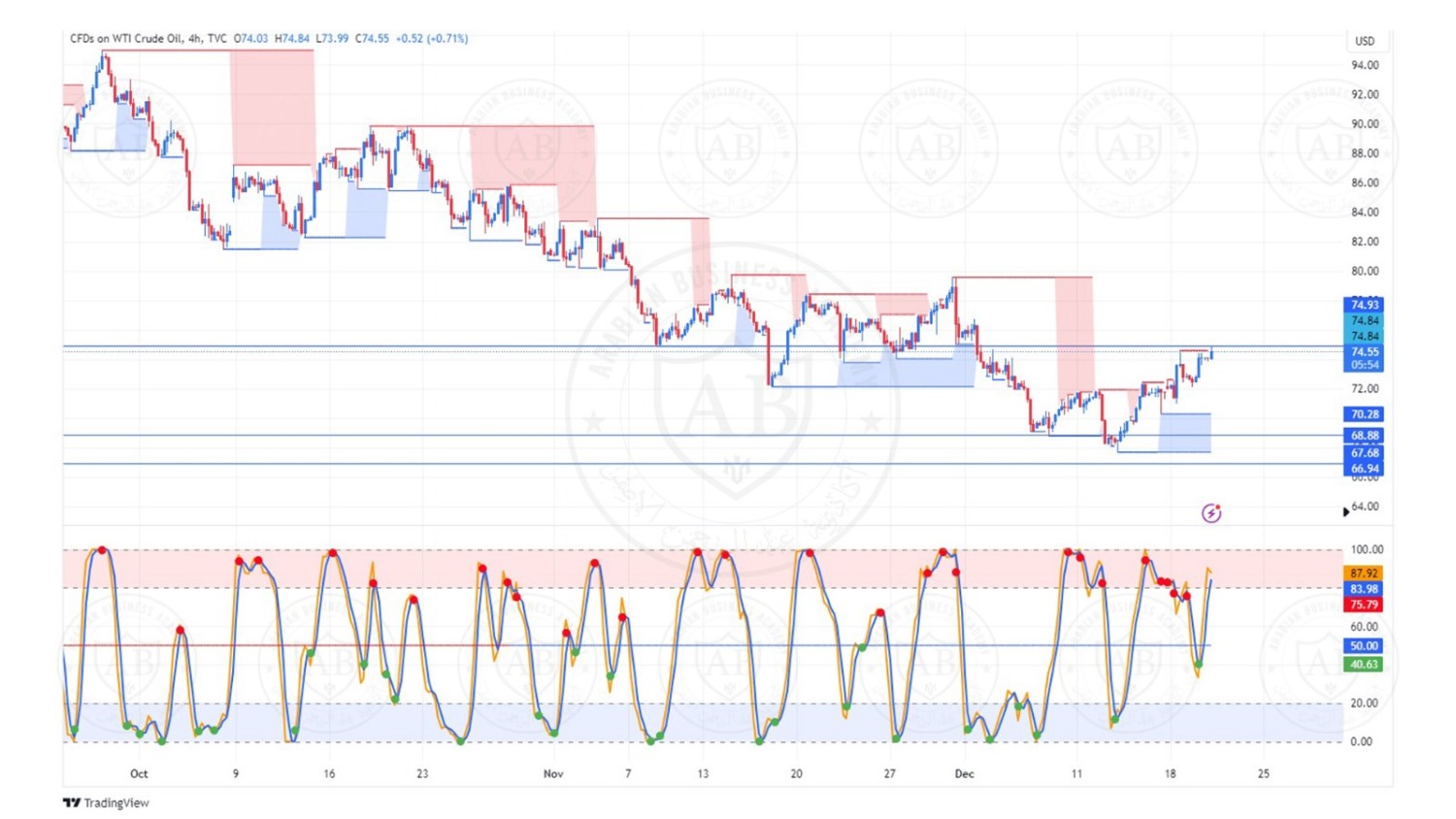
Task: Select the blue 83.98 oscillator value tag
Action: tap(1364, 589)
